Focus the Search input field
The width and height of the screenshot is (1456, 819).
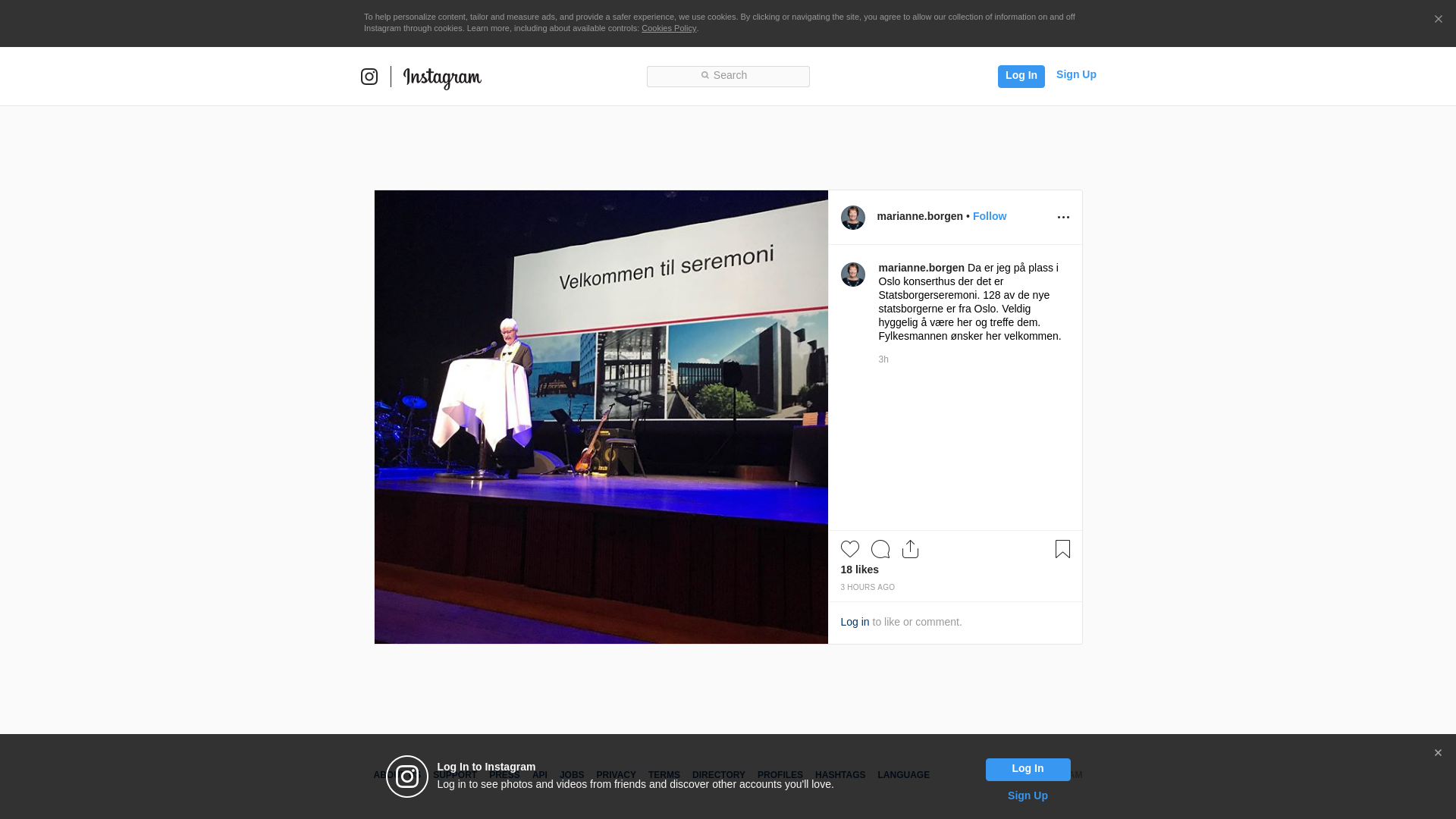click(728, 76)
